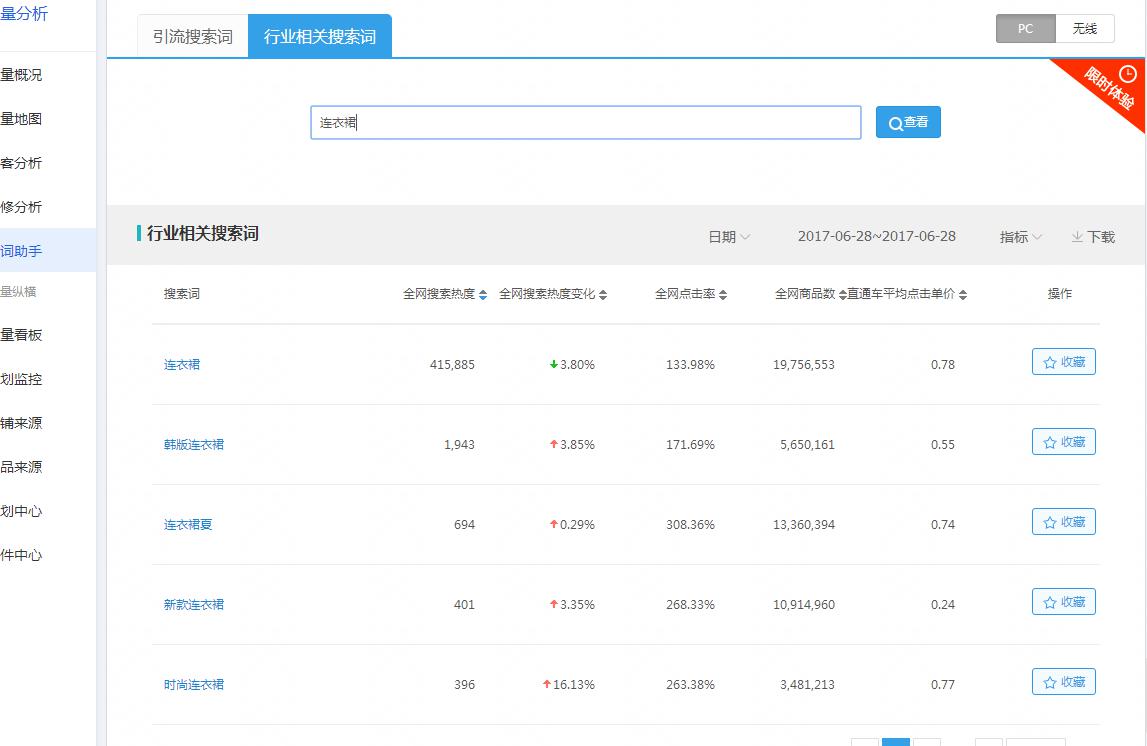Click the search magnifier 查看 button
This screenshot has height=746, width=1147.
[908, 122]
